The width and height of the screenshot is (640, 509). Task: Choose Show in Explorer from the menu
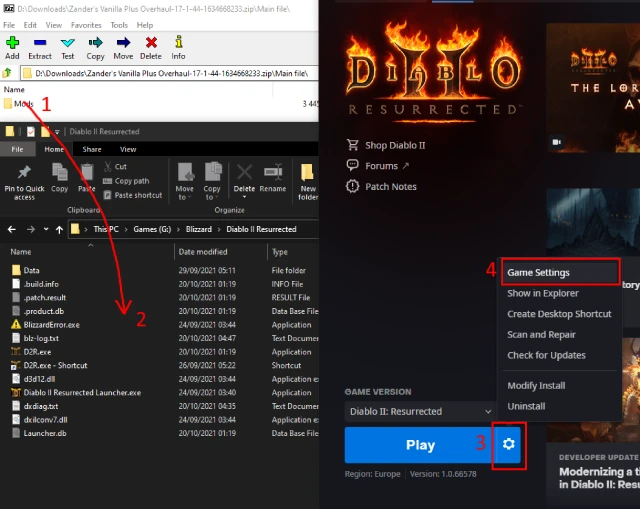542,293
